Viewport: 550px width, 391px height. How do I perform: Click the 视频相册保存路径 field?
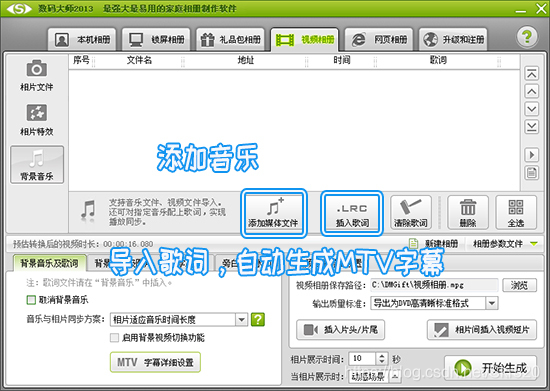(x=435, y=285)
